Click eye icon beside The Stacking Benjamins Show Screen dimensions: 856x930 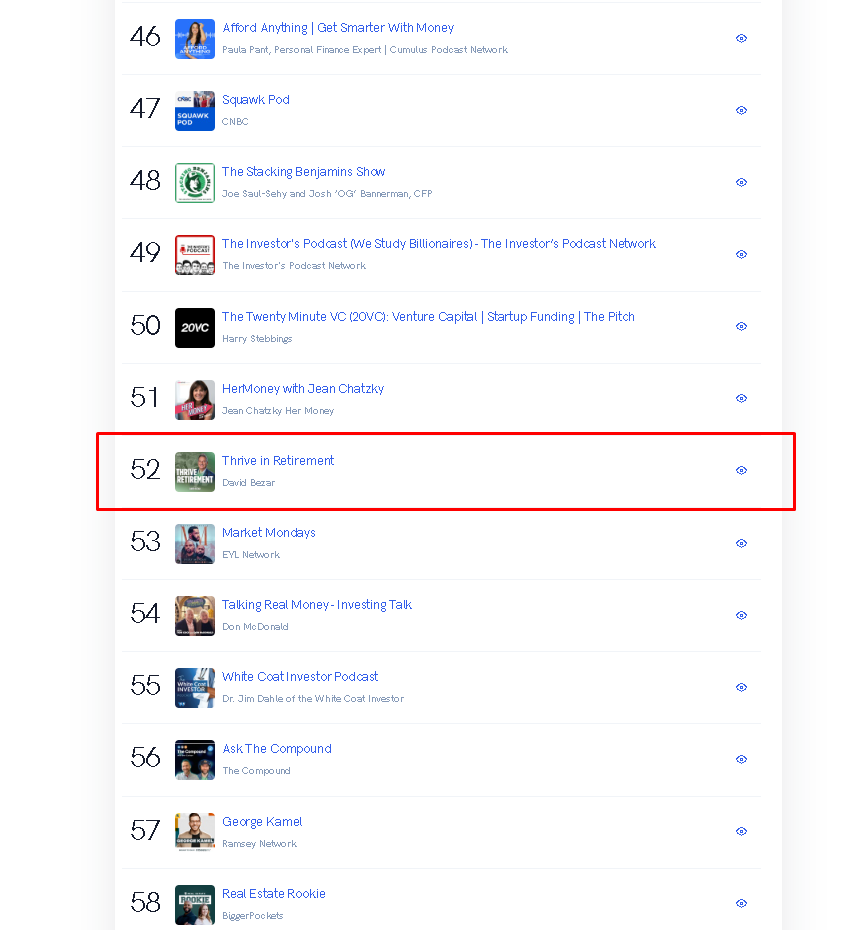(741, 182)
